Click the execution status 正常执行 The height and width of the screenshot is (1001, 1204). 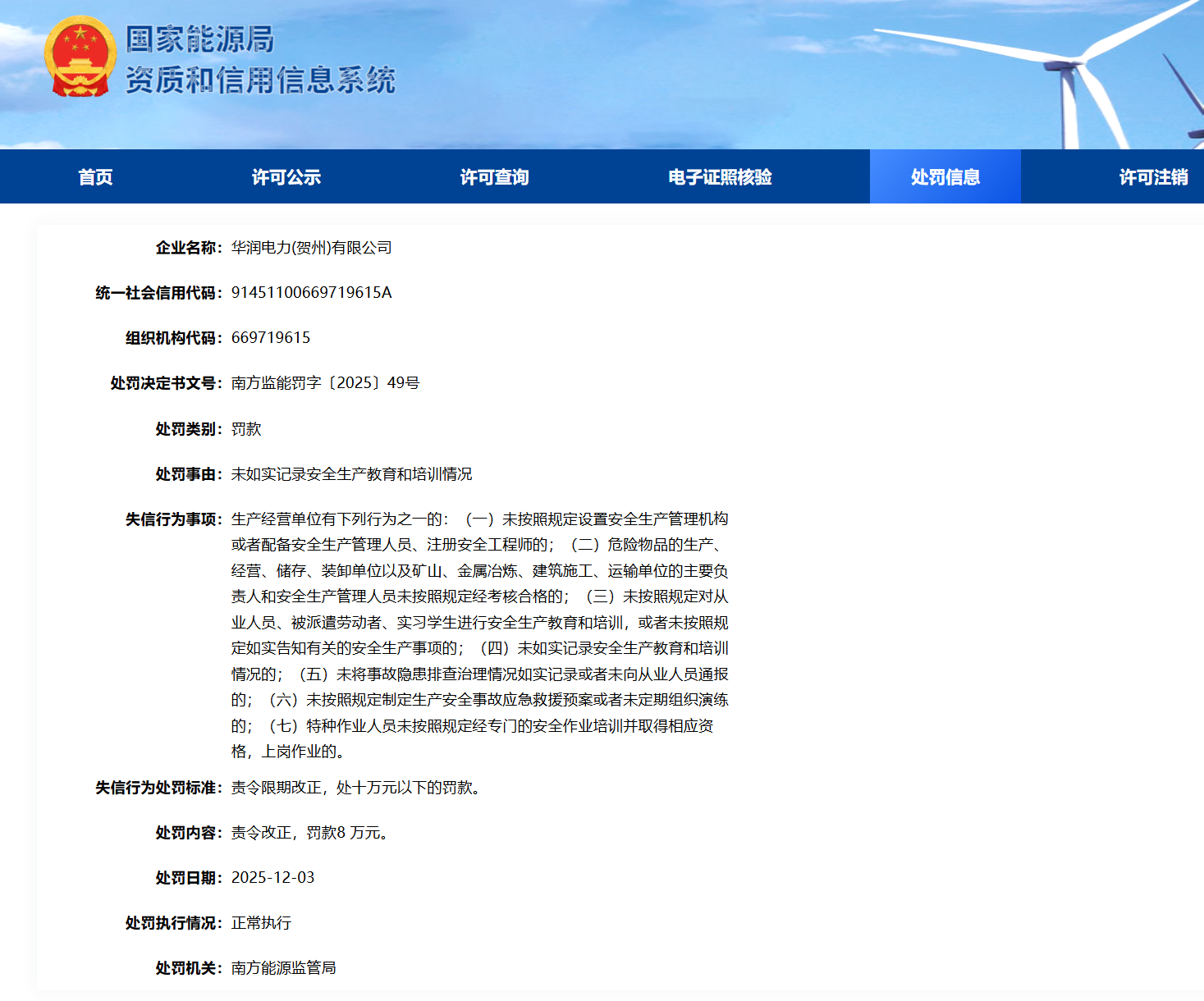(261, 923)
